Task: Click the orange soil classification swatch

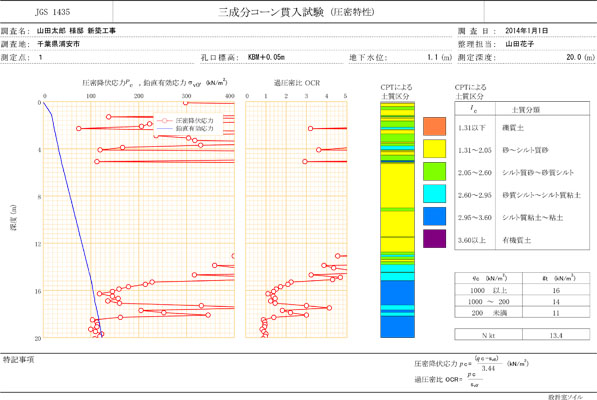Action: 434,126
